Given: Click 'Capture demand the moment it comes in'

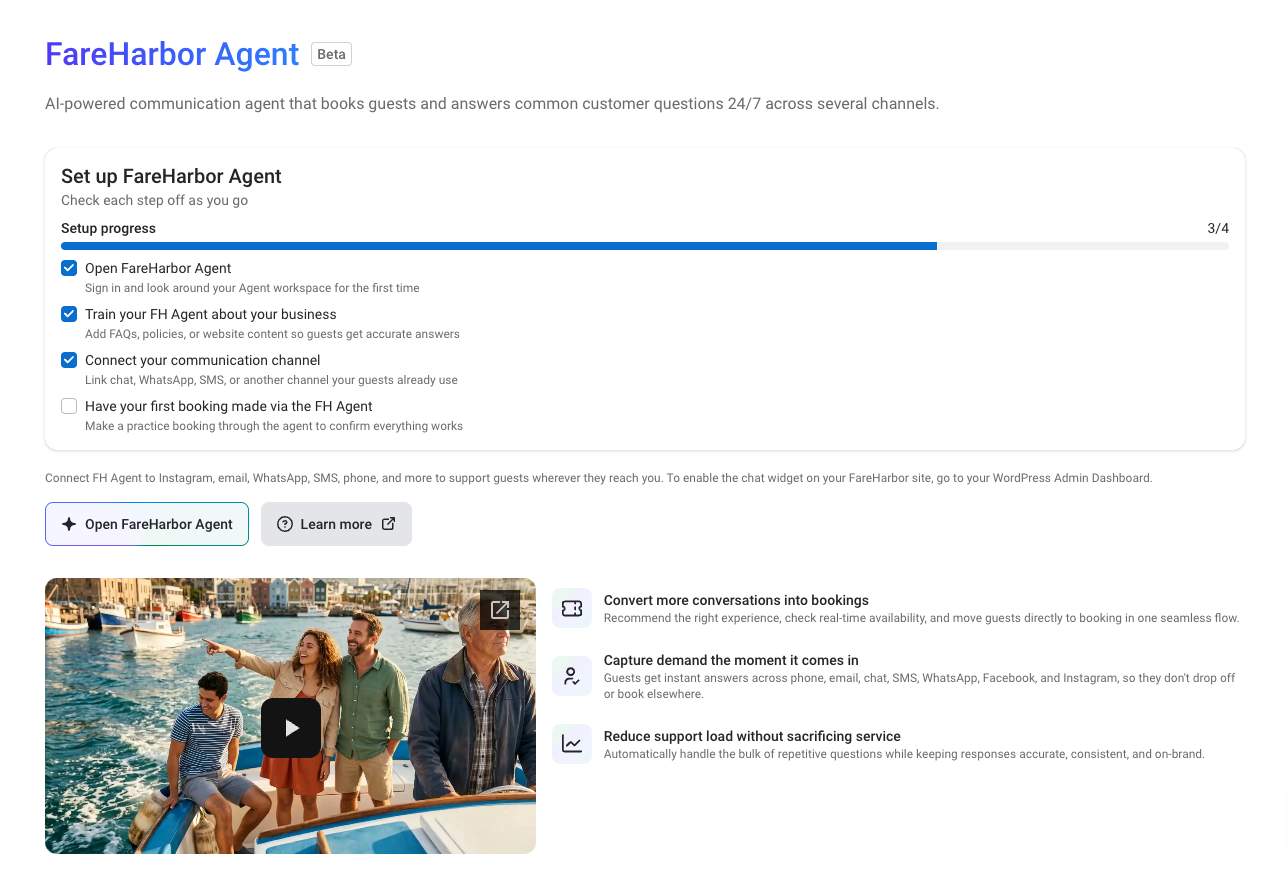Looking at the screenshot, I should (x=731, y=660).
